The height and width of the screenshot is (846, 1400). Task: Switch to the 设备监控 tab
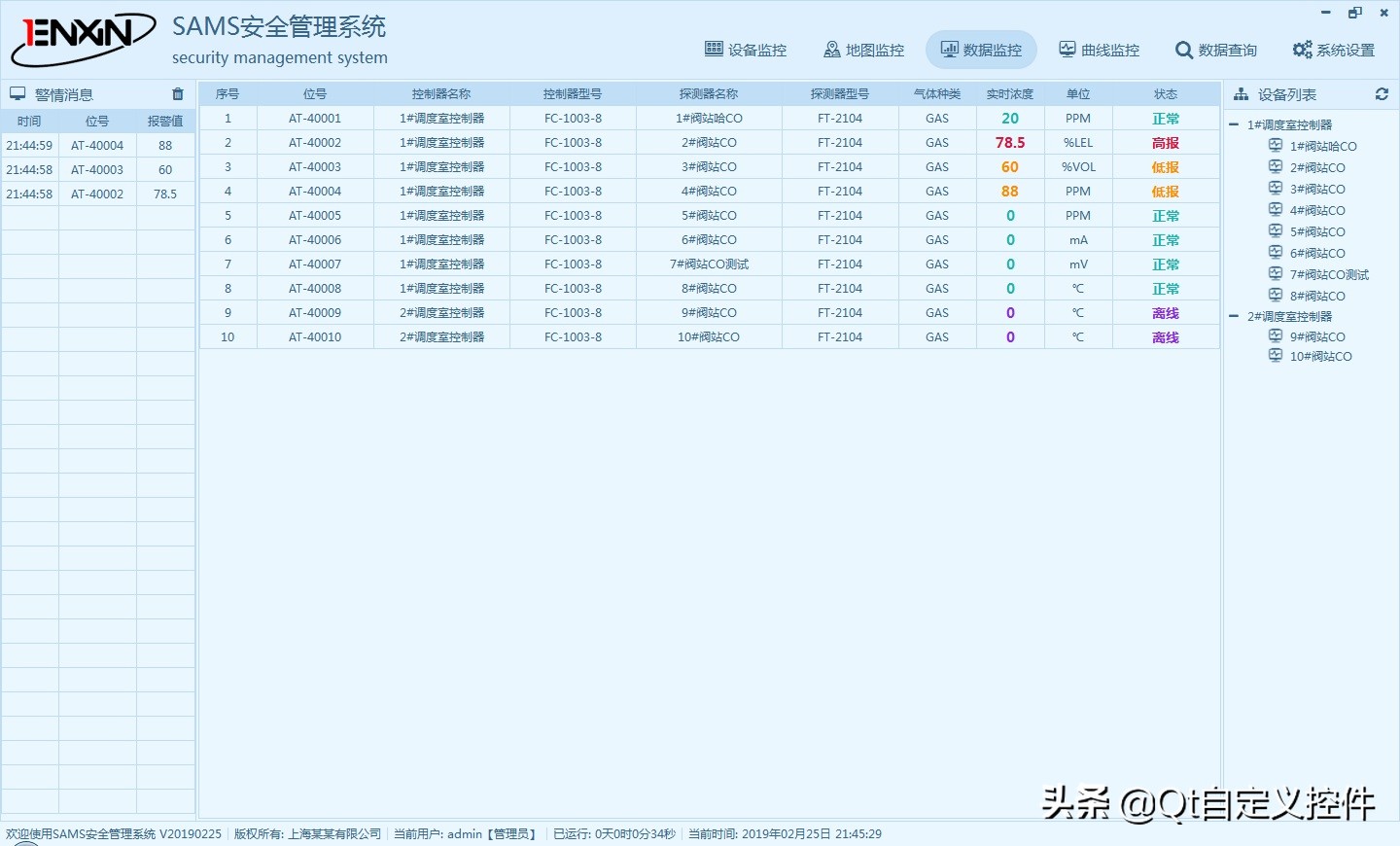[746, 50]
